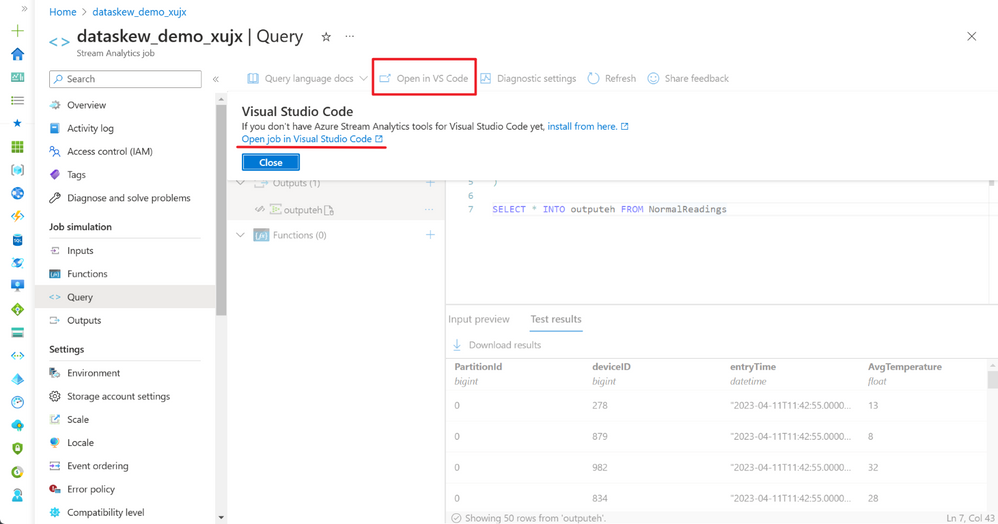Click Open in VS Code toolbar button
Viewport: 998px width, 524px height.
(x=424, y=78)
